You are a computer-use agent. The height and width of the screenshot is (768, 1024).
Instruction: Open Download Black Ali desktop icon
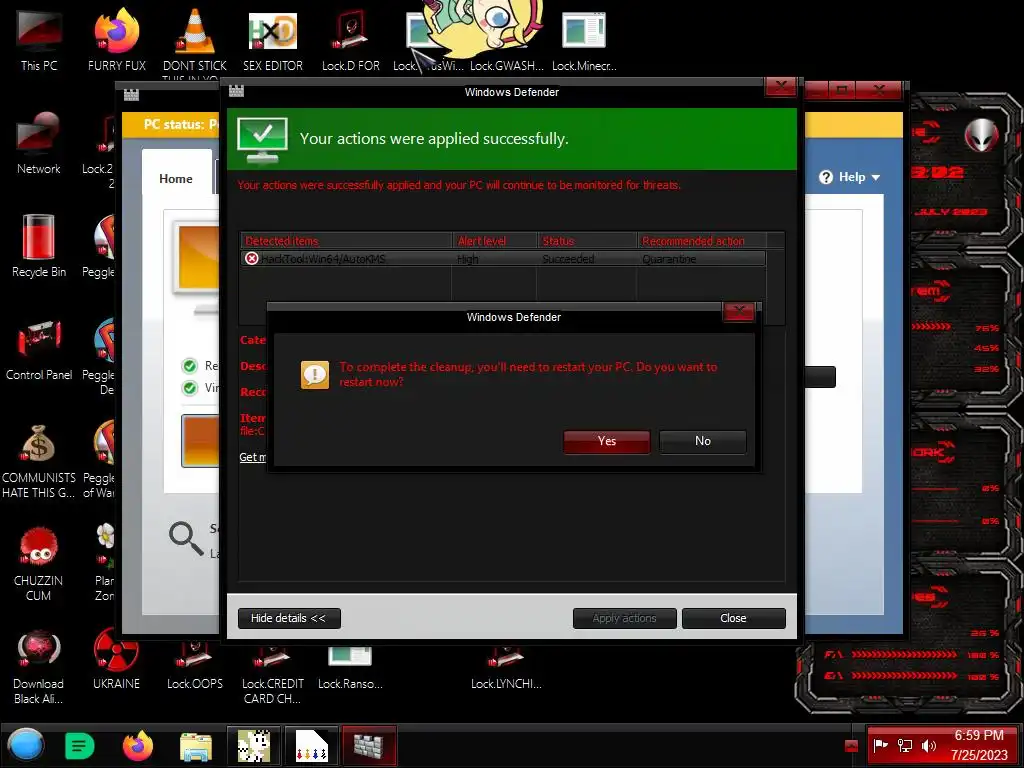(x=39, y=666)
